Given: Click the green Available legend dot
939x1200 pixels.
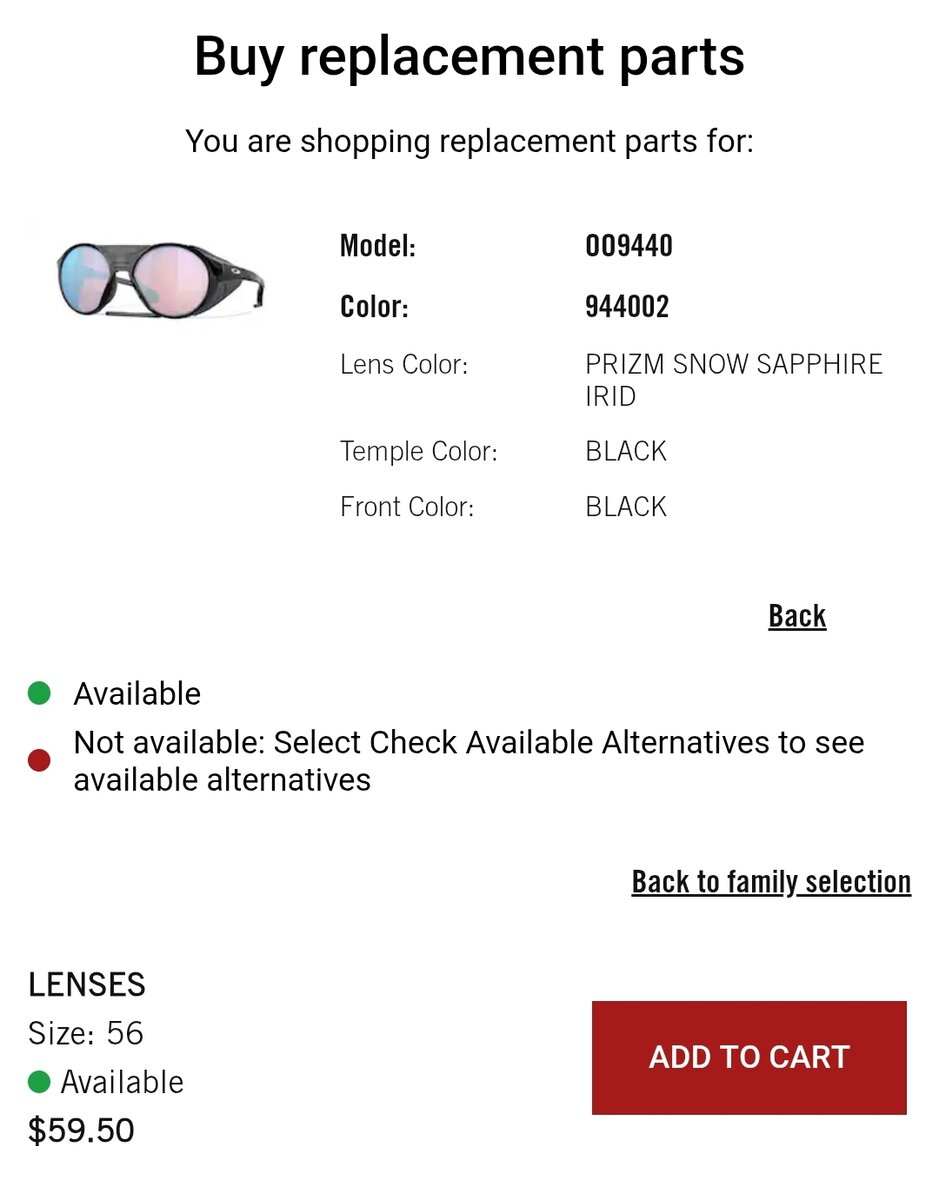Looking at the screenshot, I should click(39, 693).
